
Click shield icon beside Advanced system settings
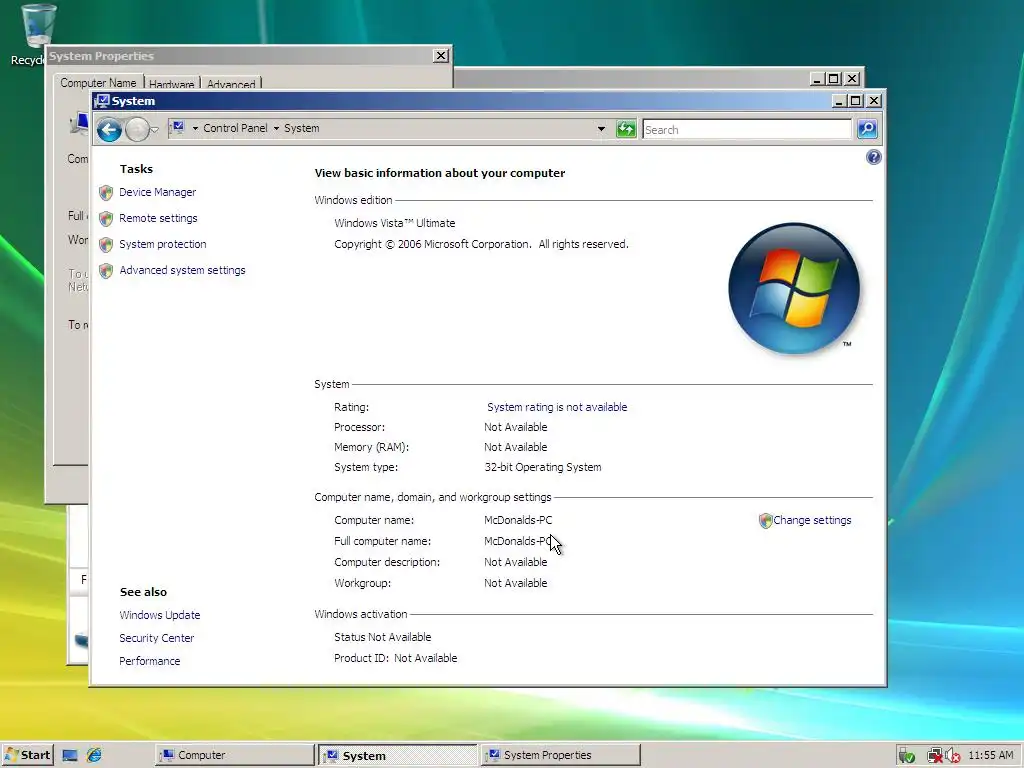pyautogui.click(x=106, y=271)
